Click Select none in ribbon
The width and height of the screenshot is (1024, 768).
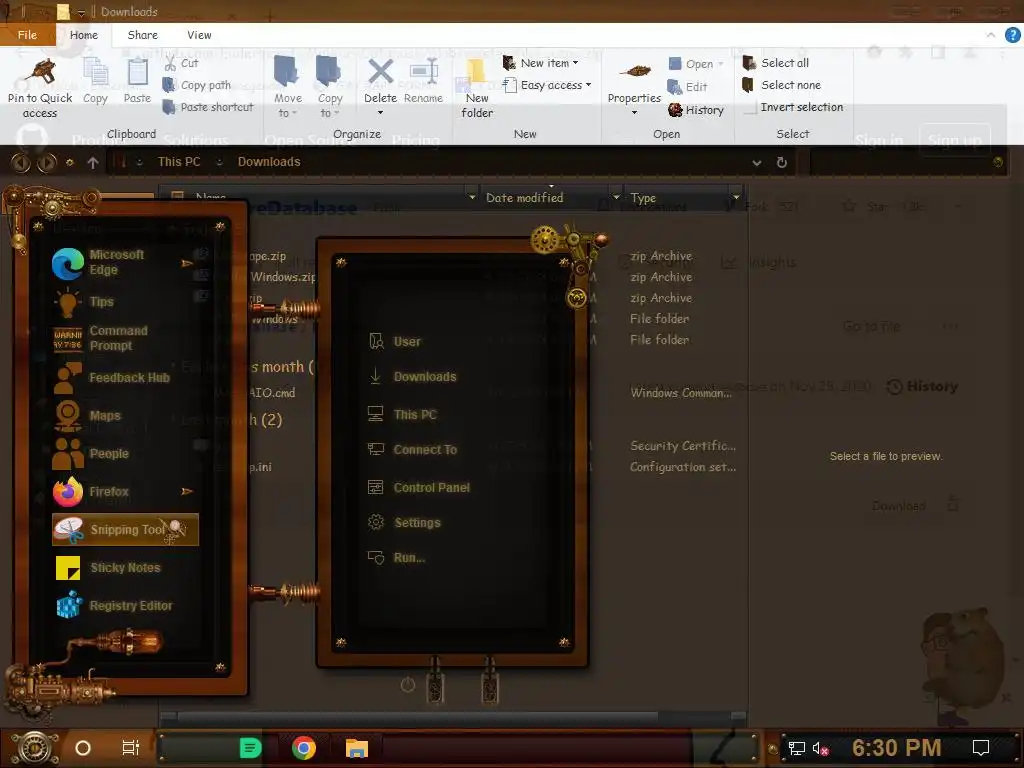(x=782, y=85)
